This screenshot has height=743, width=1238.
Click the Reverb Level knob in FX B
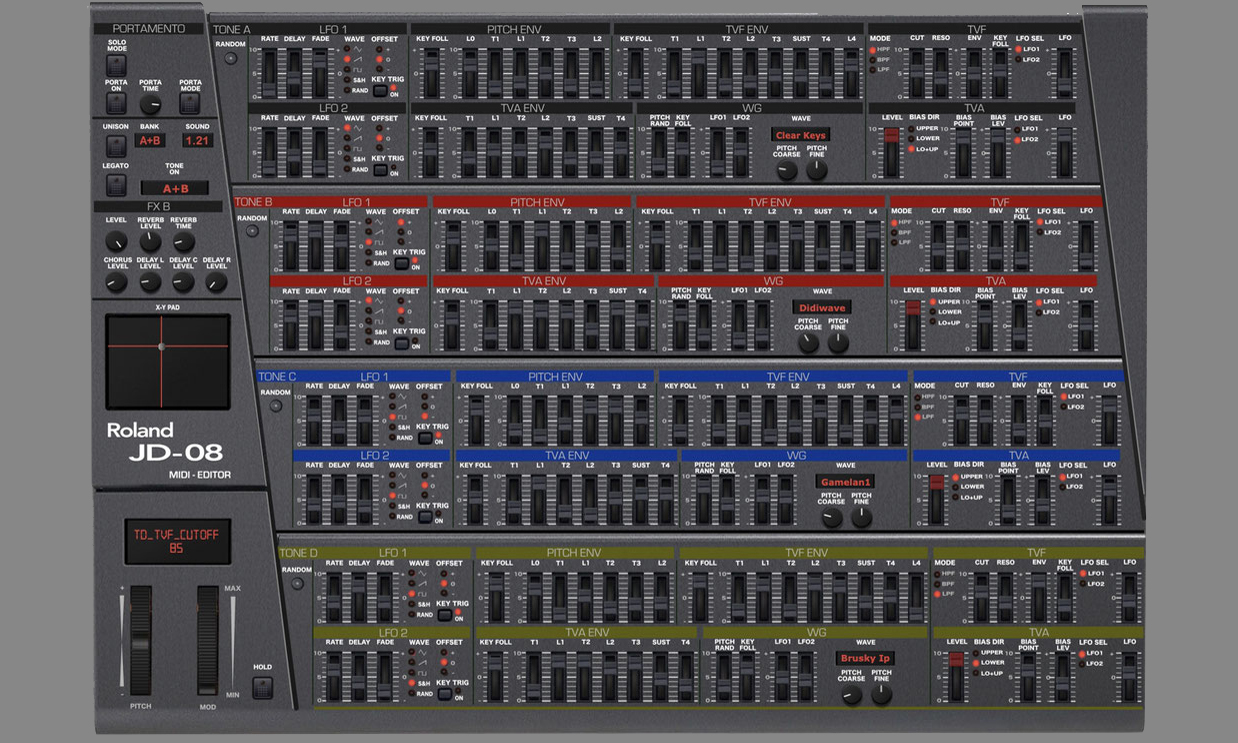coord(150,242)
